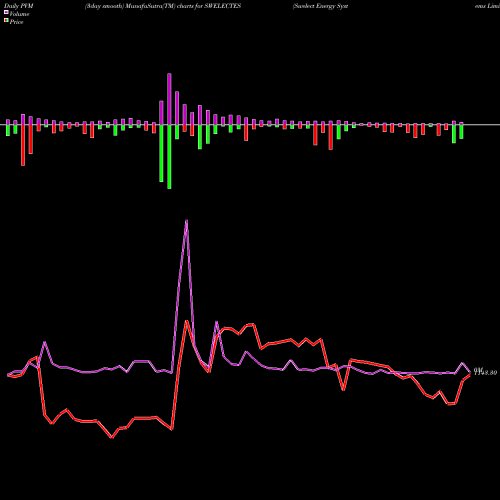
Task: Select the 'Price' legend label
Action: (x=16, y=22)
